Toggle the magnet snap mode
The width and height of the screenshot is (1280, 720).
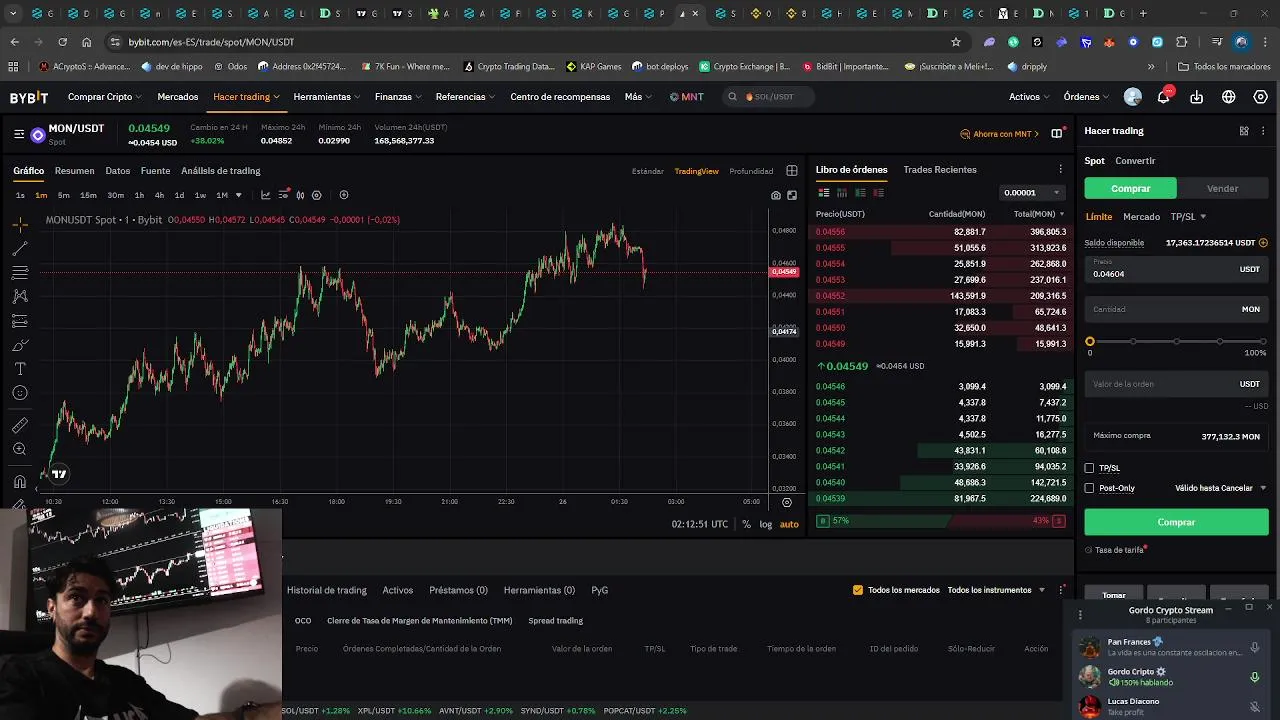click(x=20, y=481)
